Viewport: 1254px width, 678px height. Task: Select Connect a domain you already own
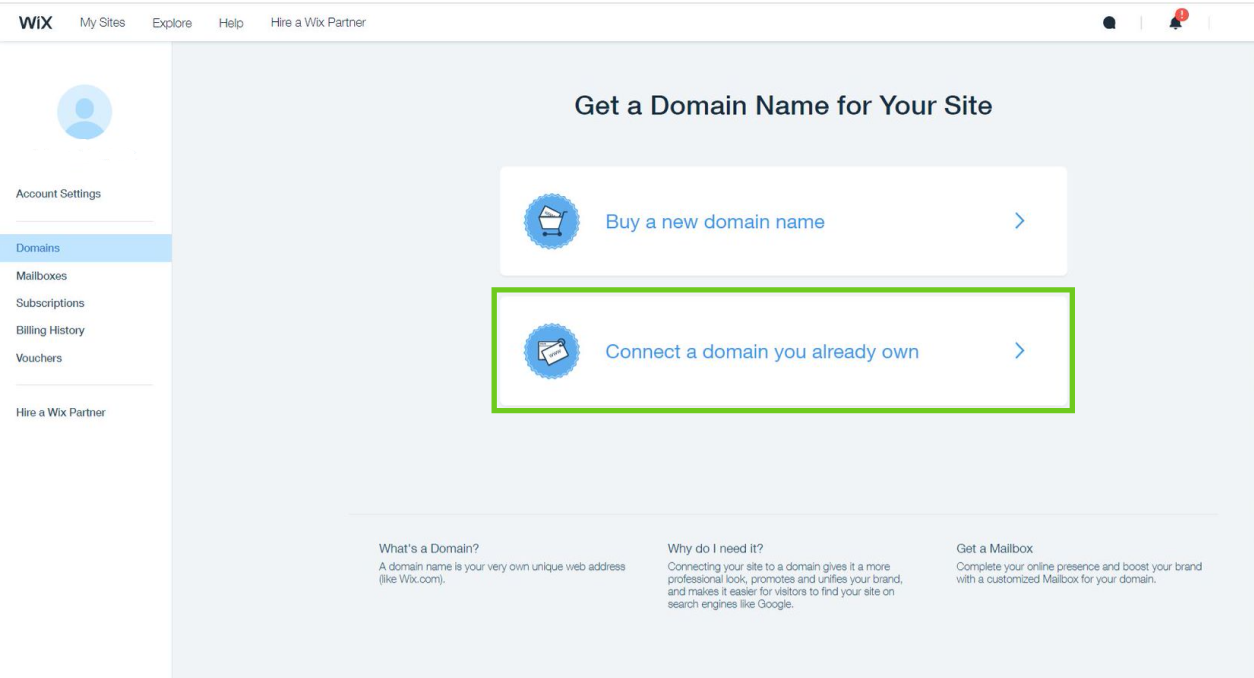(x=761, y=352)
